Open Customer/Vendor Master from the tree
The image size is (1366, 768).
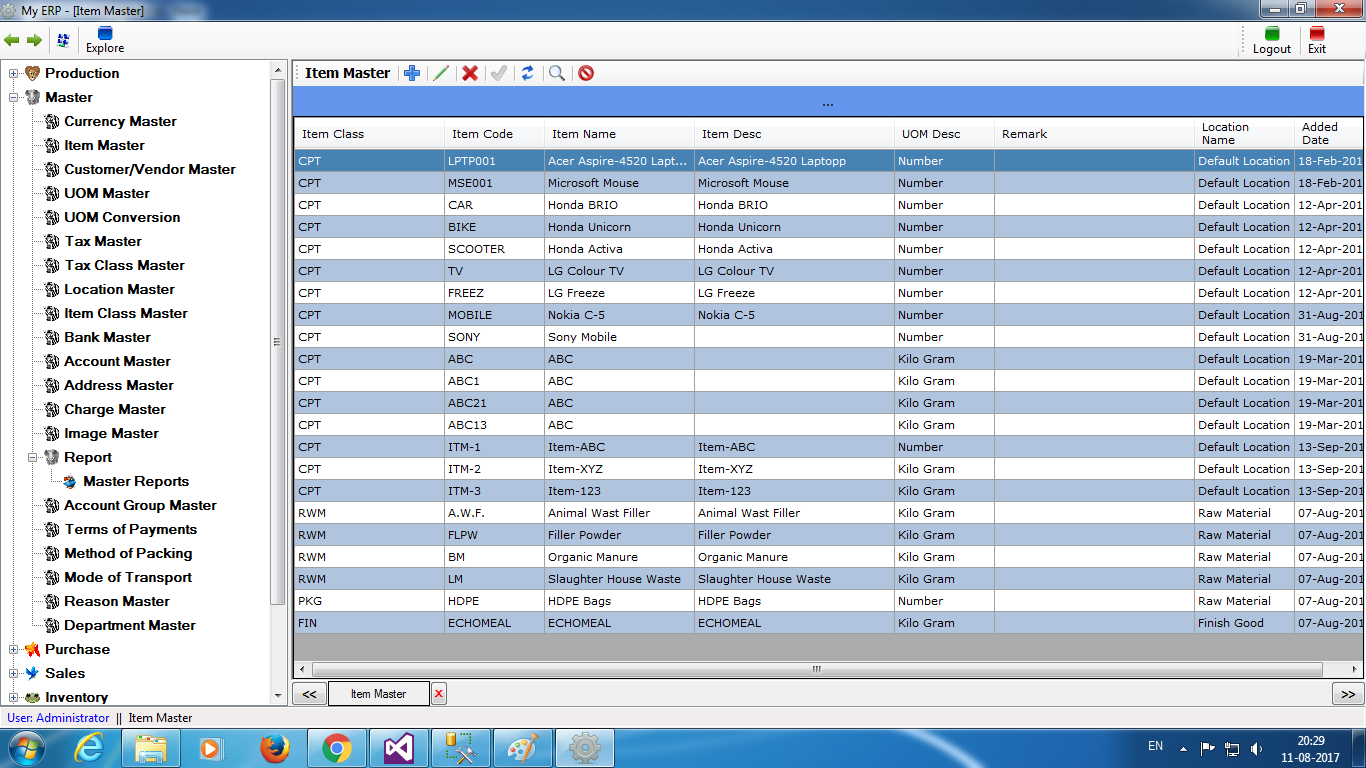coord(150,169)
